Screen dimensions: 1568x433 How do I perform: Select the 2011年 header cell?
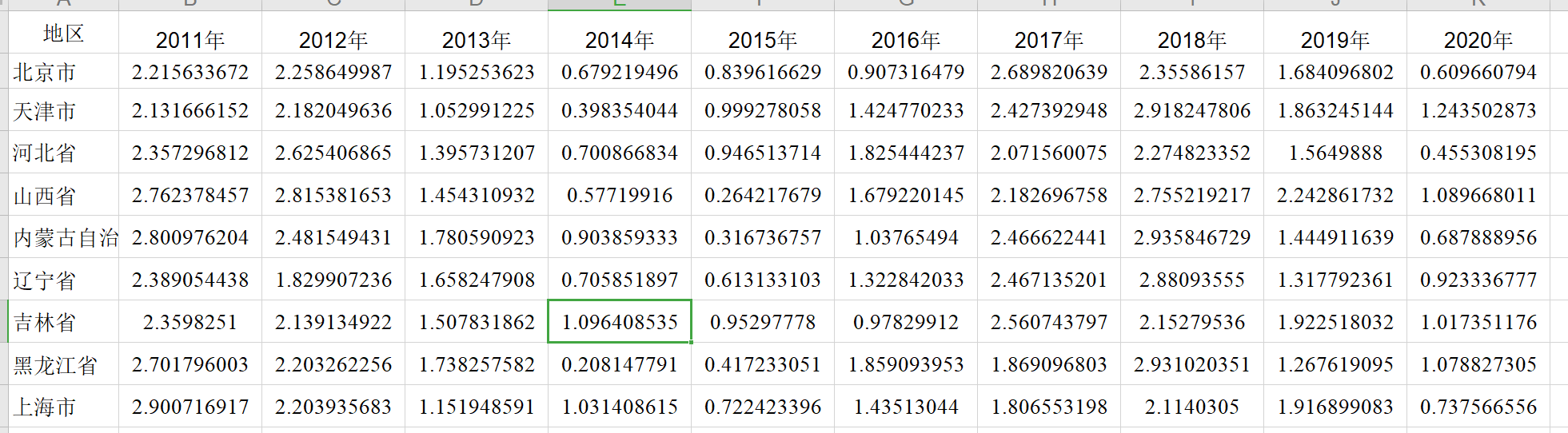tap(190, 33)
